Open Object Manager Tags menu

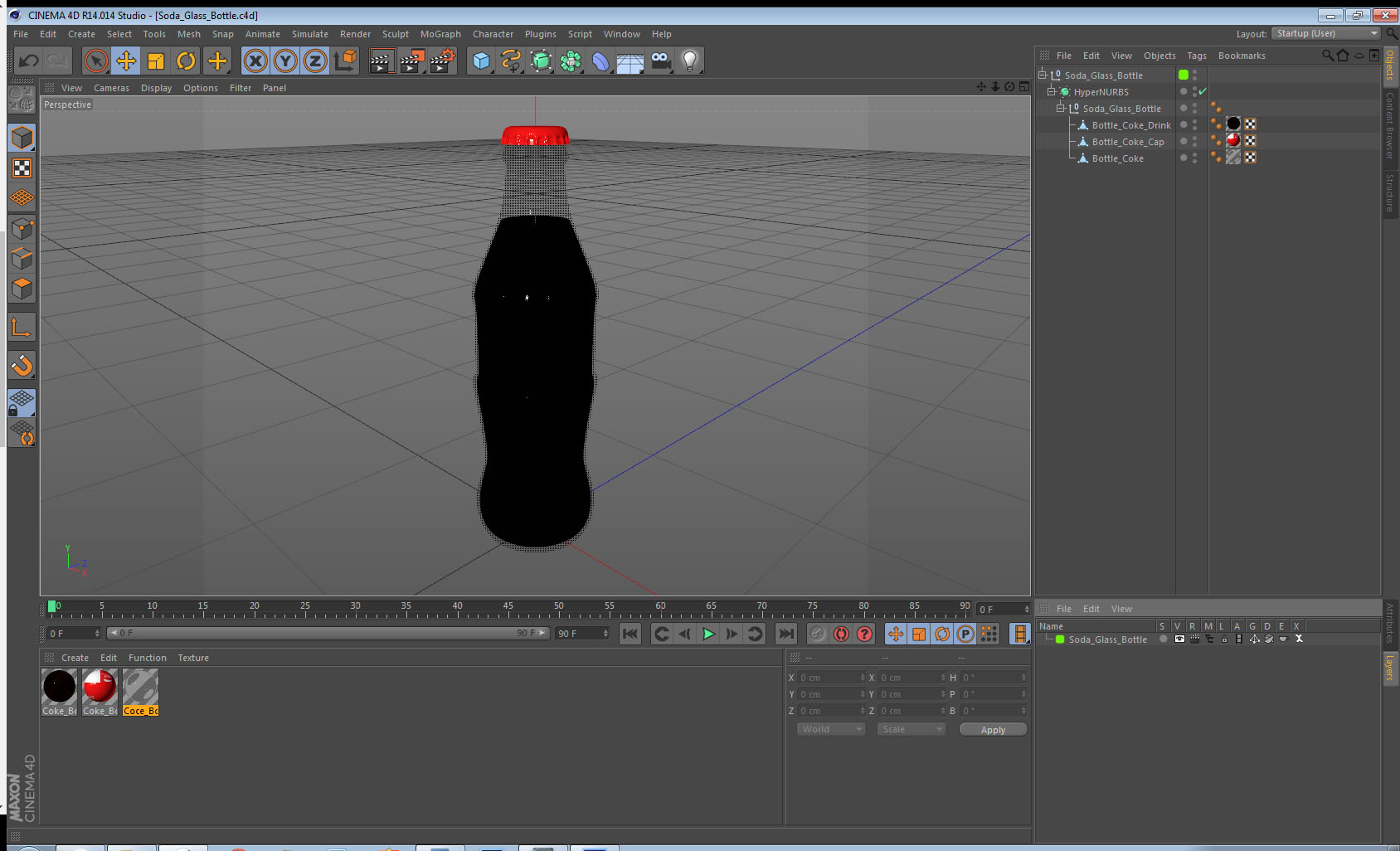click(x=1196, y=56)
